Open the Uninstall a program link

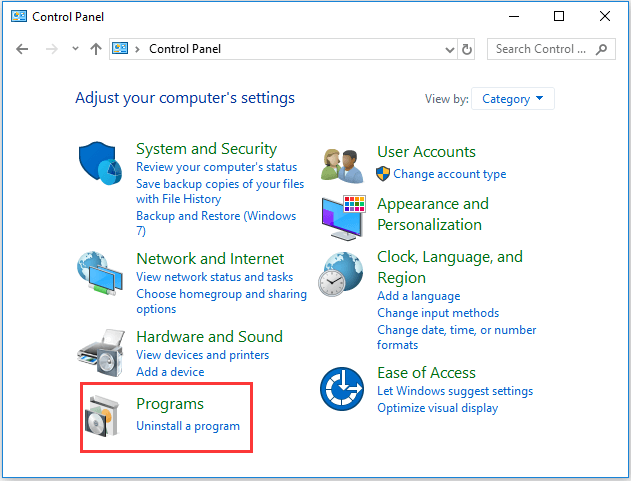[x=188, y=426]
